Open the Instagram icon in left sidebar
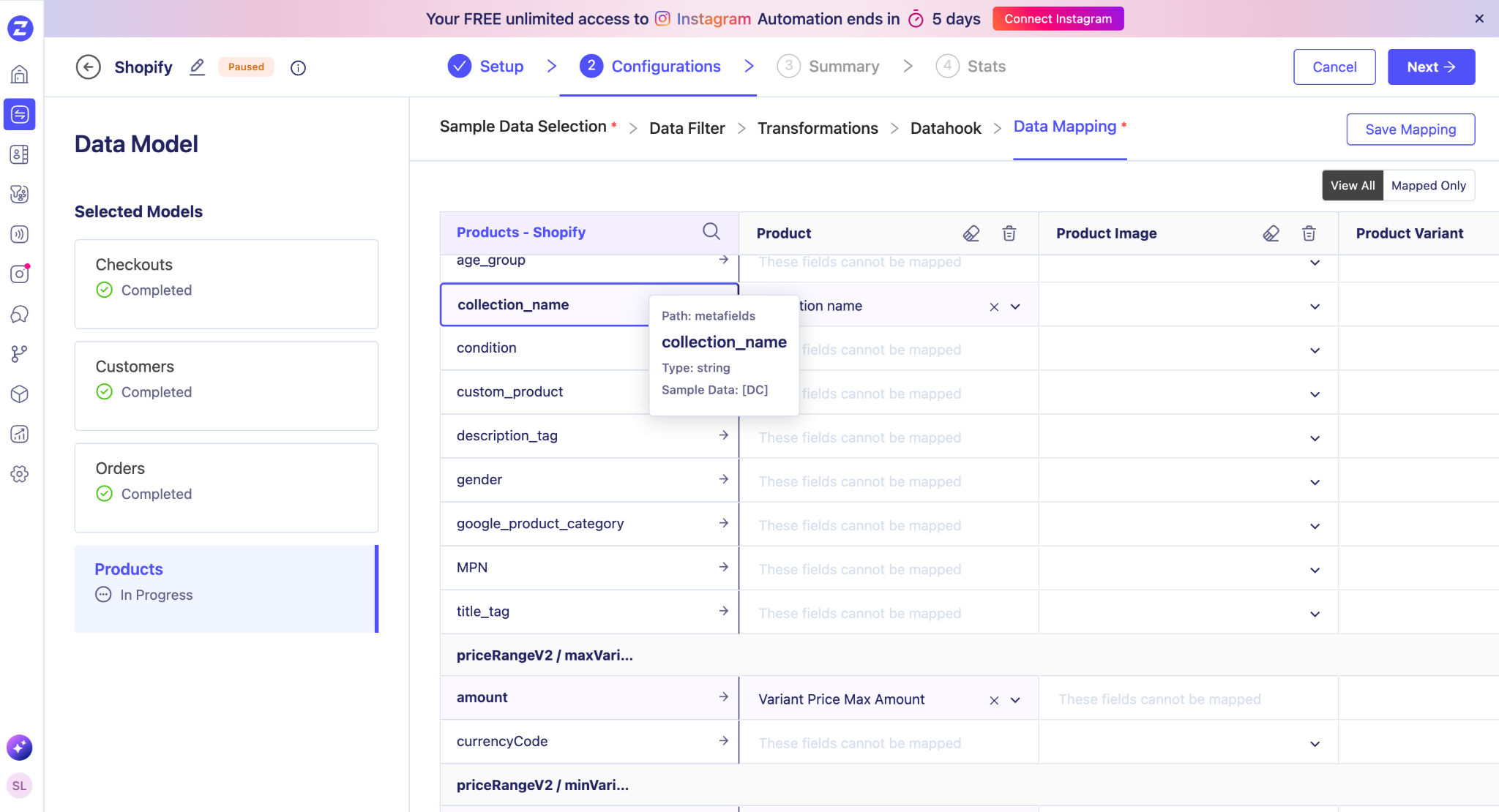1499x812 pixels. click(20, 274)
